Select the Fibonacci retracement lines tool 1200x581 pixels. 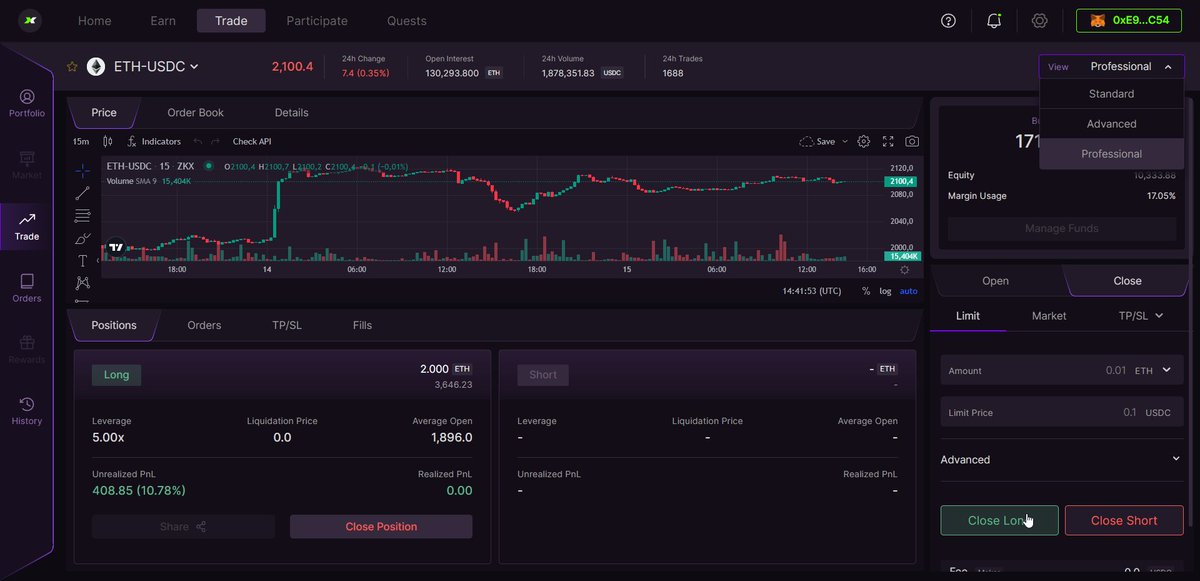(x=82, y=216)
